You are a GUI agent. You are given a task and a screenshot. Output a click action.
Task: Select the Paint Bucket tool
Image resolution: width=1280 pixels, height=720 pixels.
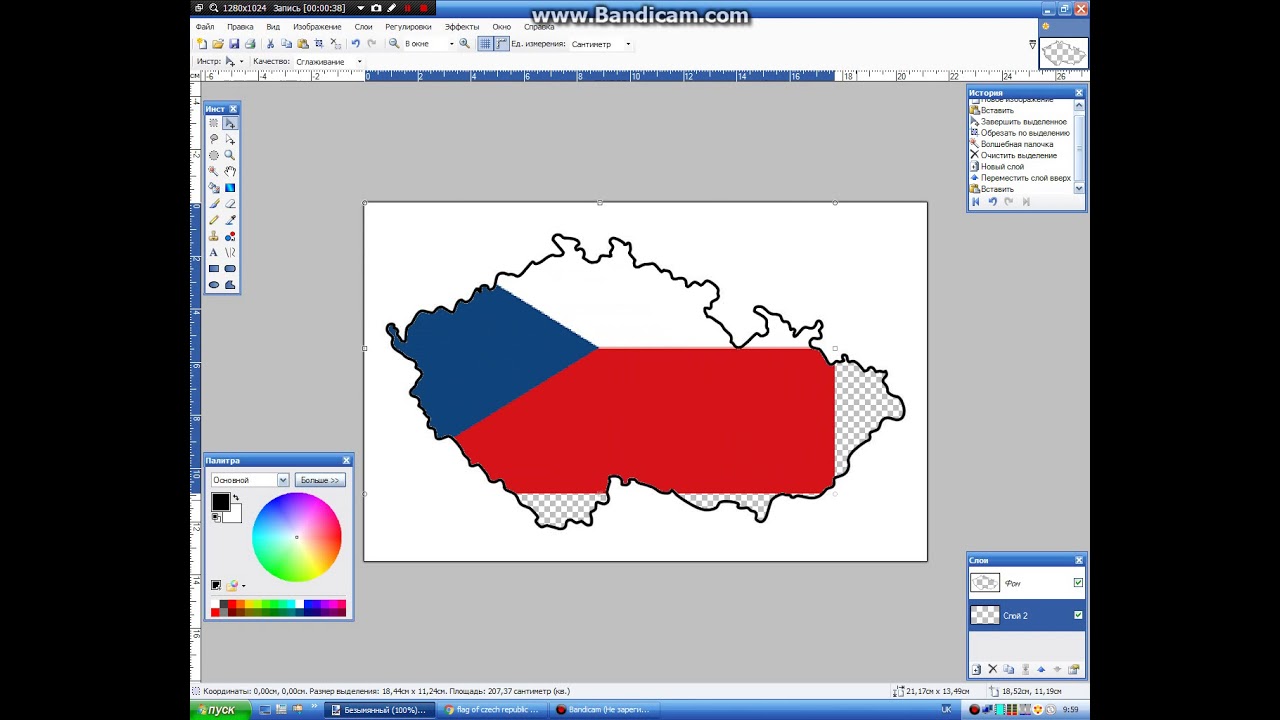(213, 187)
